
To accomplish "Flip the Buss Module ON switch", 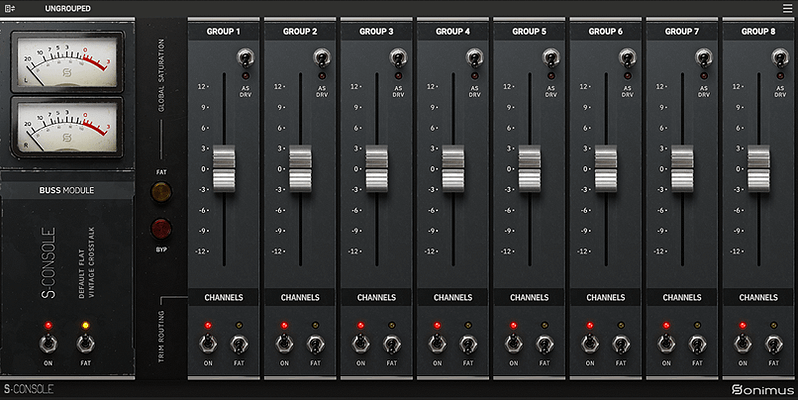I will [48, 344].
